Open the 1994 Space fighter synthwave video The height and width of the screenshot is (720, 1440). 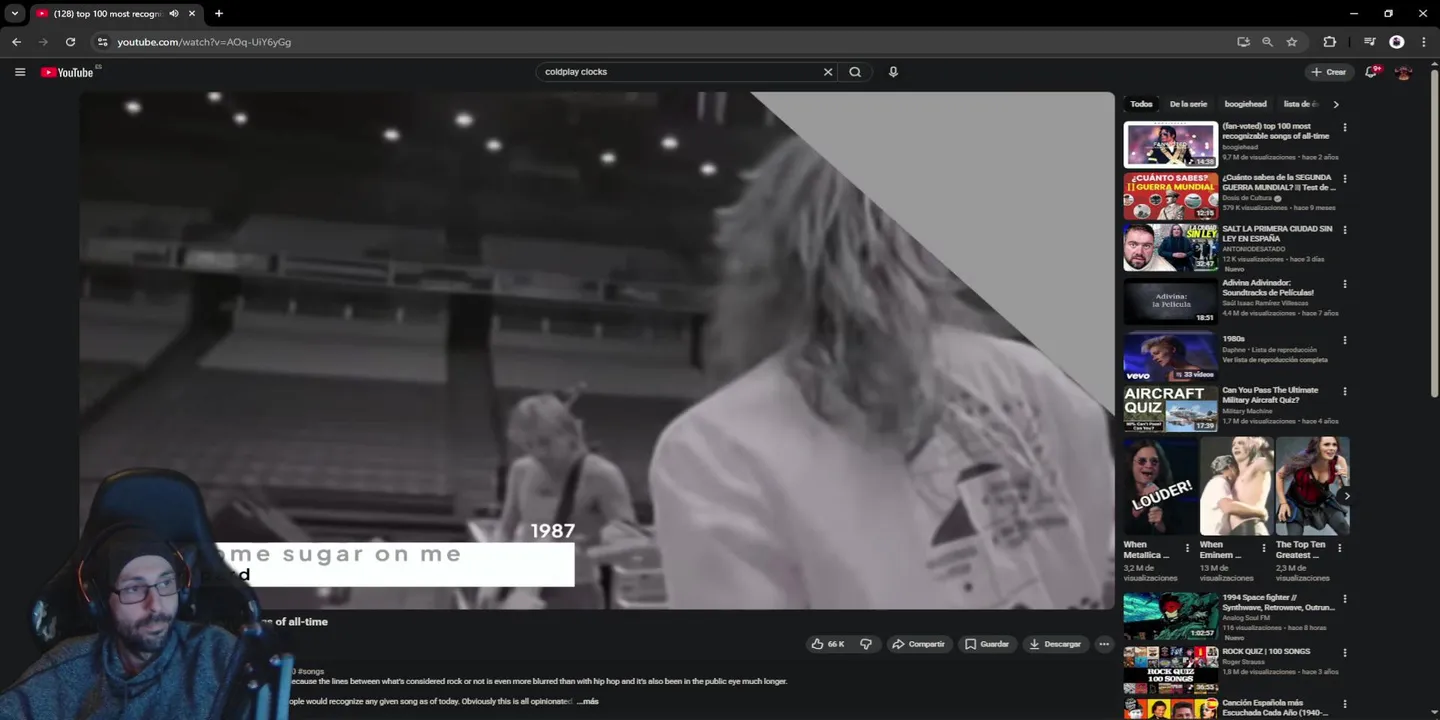(x=1171, y=617)
